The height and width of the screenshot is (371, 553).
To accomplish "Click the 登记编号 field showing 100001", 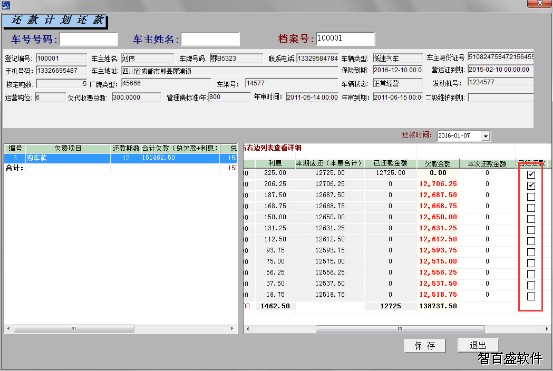I will tap(61, 59).
